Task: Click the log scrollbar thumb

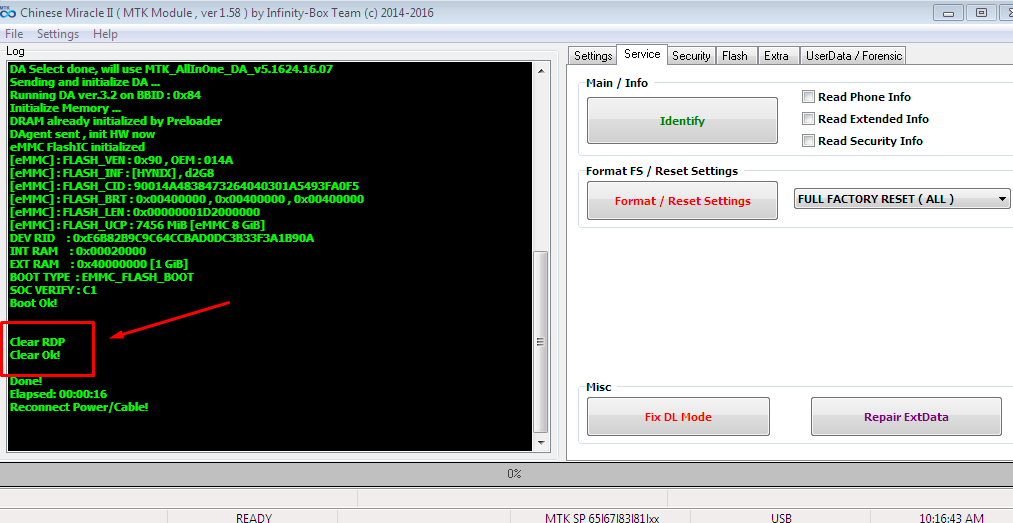Action: [541, 342]
